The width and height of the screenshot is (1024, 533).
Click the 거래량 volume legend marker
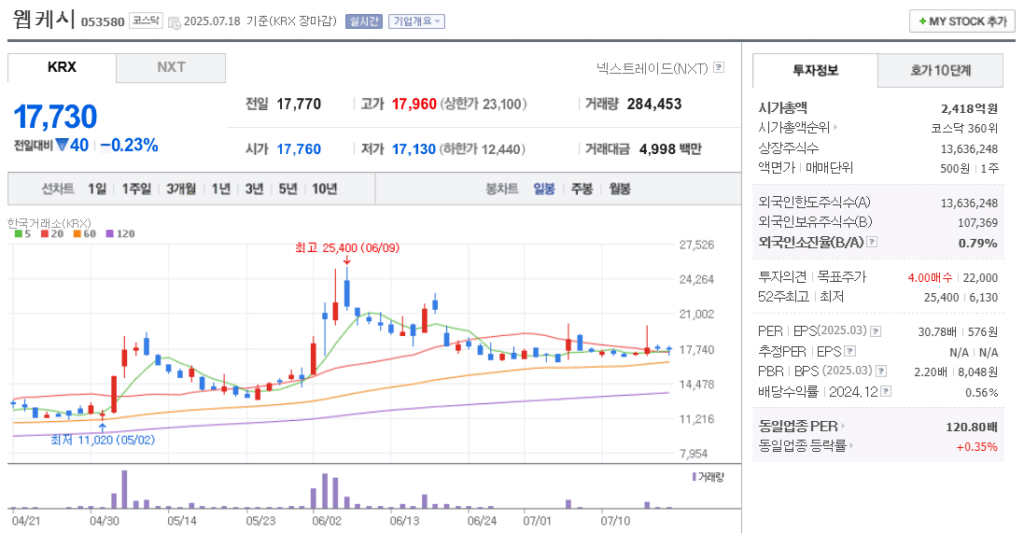[709, 477]
